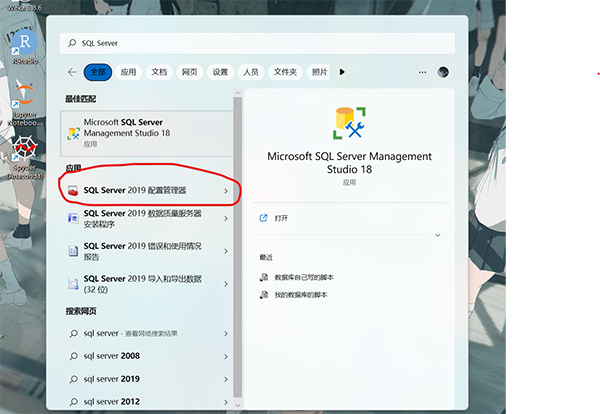Expand sql server 2012 suggestion chevron
This screenshot has height=414, width=600.
click(x=226, y=402)
